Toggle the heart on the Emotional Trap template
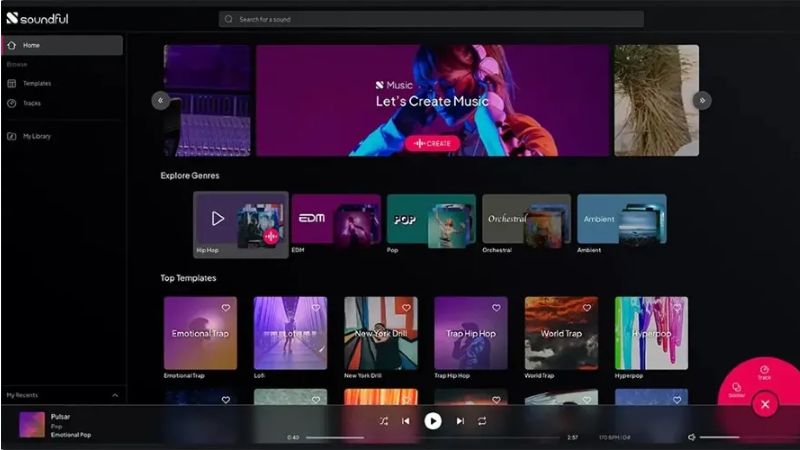The image size is (800, 450). 226,308
